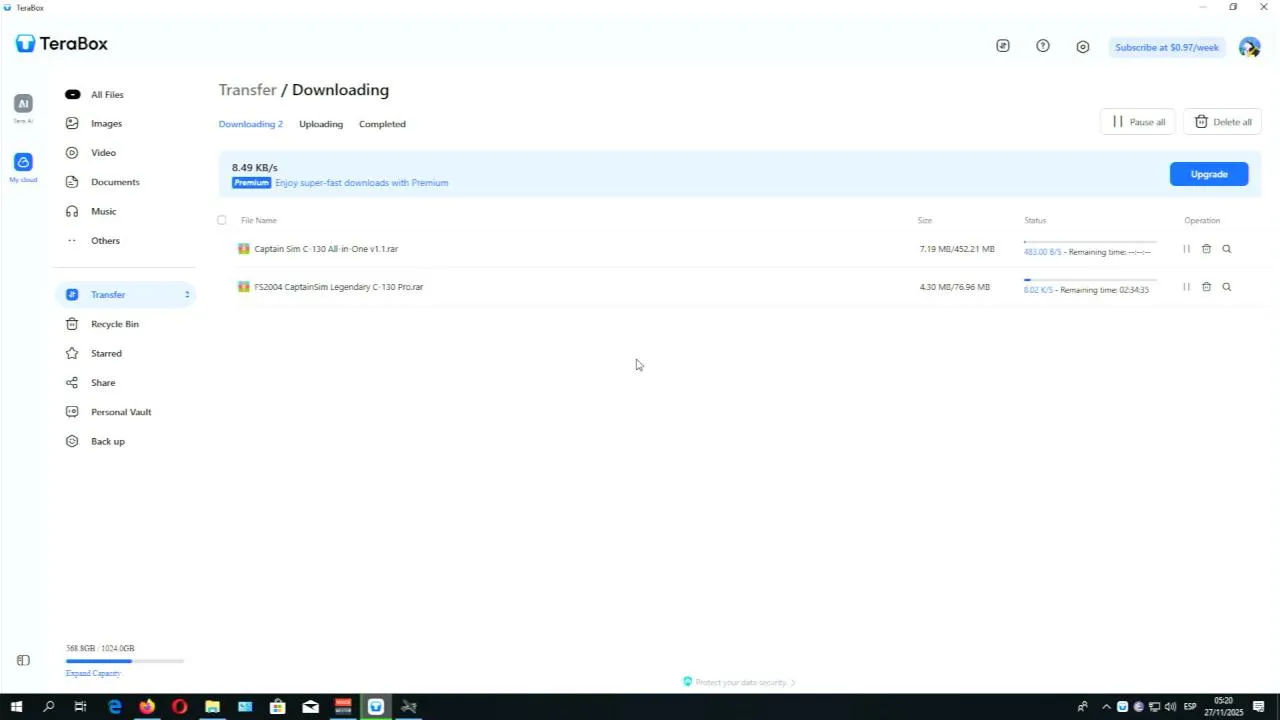Pause all downloads

point(1138,122)
